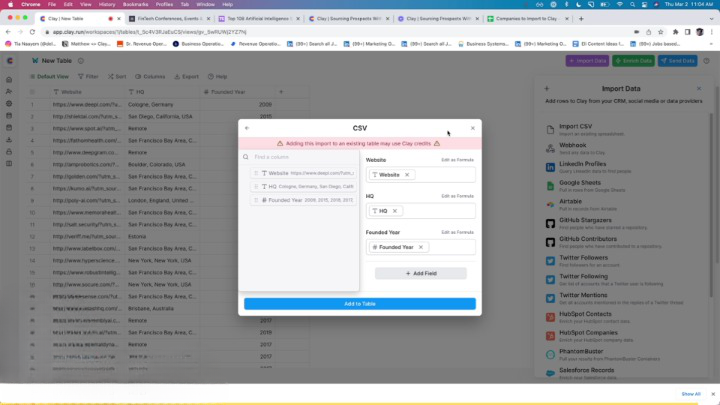The image size is (720, 405).
Task: Open a new browser tab
Action: (x=581, y=19)
